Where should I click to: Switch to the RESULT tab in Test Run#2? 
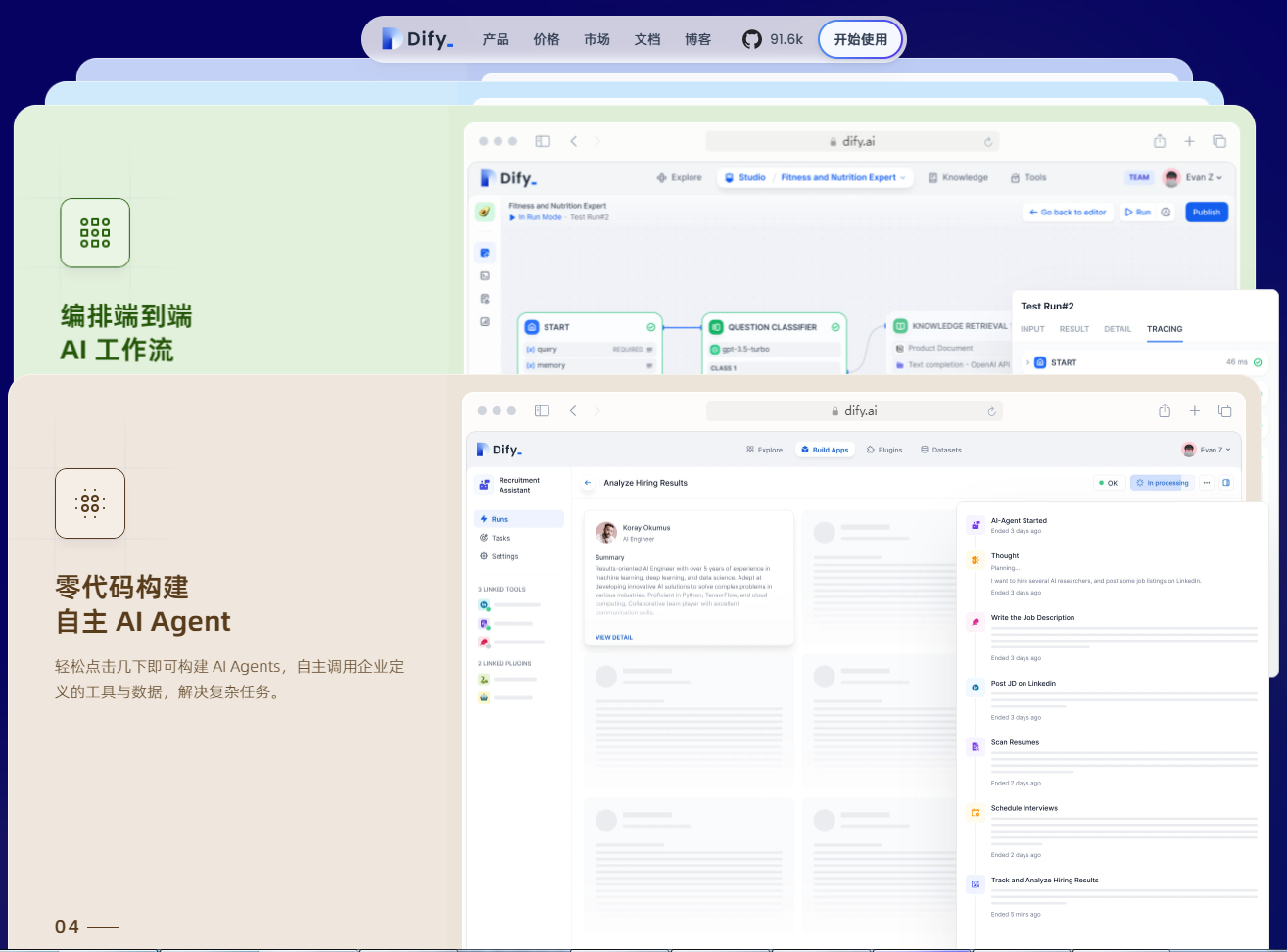(1074, 329)
